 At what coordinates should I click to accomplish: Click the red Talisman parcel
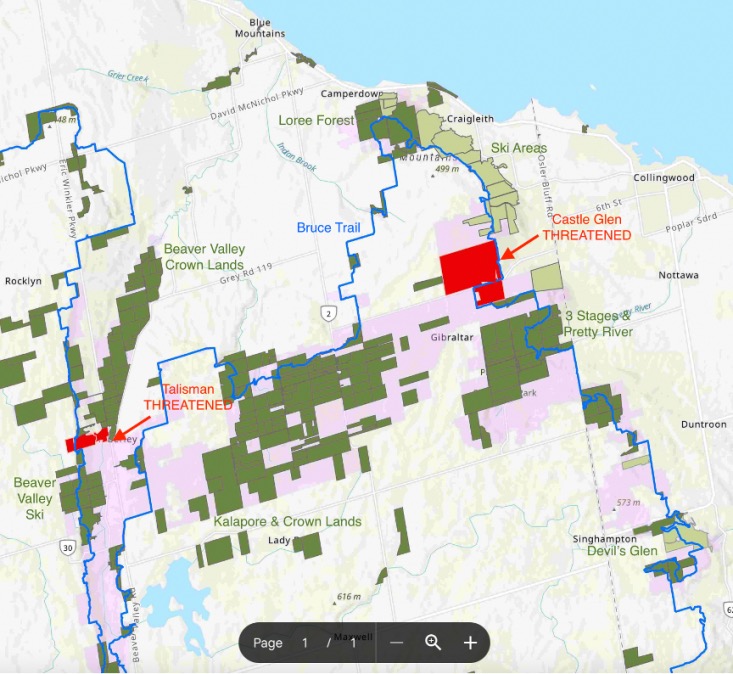(87, 439)
